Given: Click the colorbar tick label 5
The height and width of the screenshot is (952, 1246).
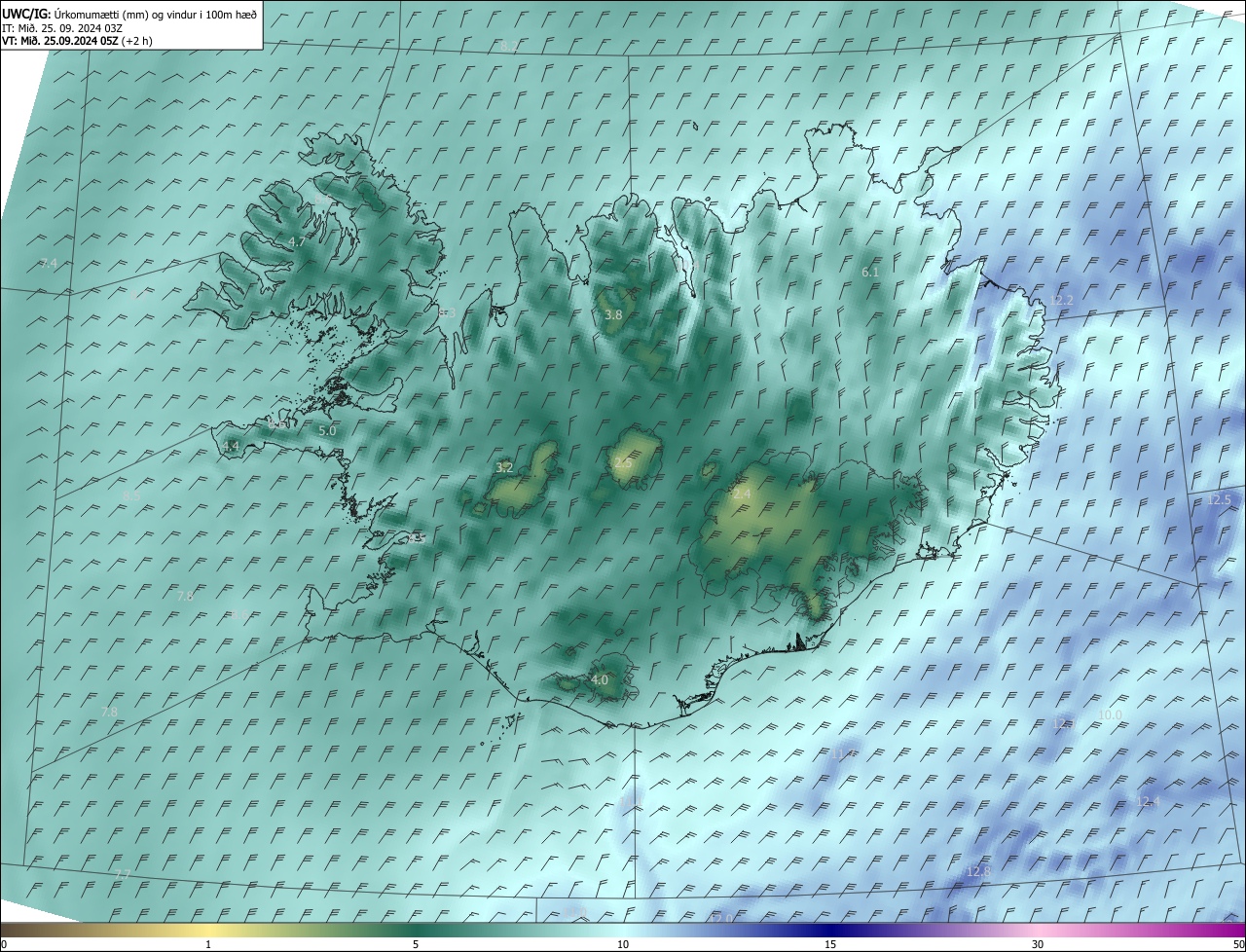Looking at the screenshot, I should pos(416,944).
